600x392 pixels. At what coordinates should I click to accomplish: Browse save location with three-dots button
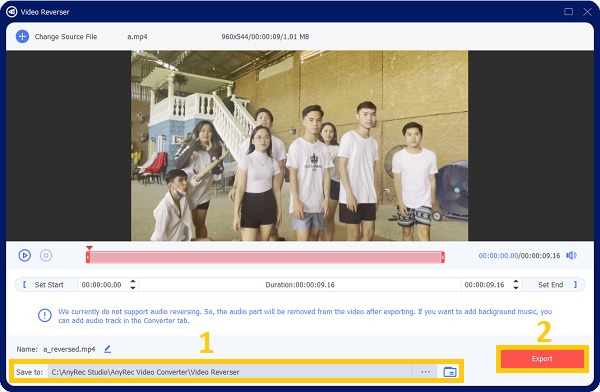pyautogui.click(x=425, y=372)
